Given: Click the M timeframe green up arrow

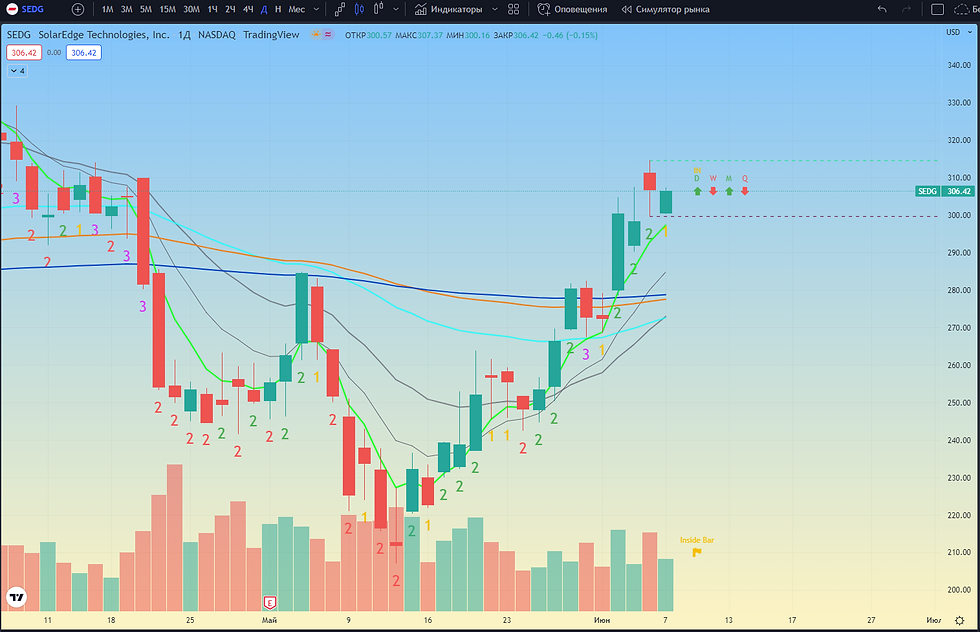Looking at the screenshot, I should 729,191.
